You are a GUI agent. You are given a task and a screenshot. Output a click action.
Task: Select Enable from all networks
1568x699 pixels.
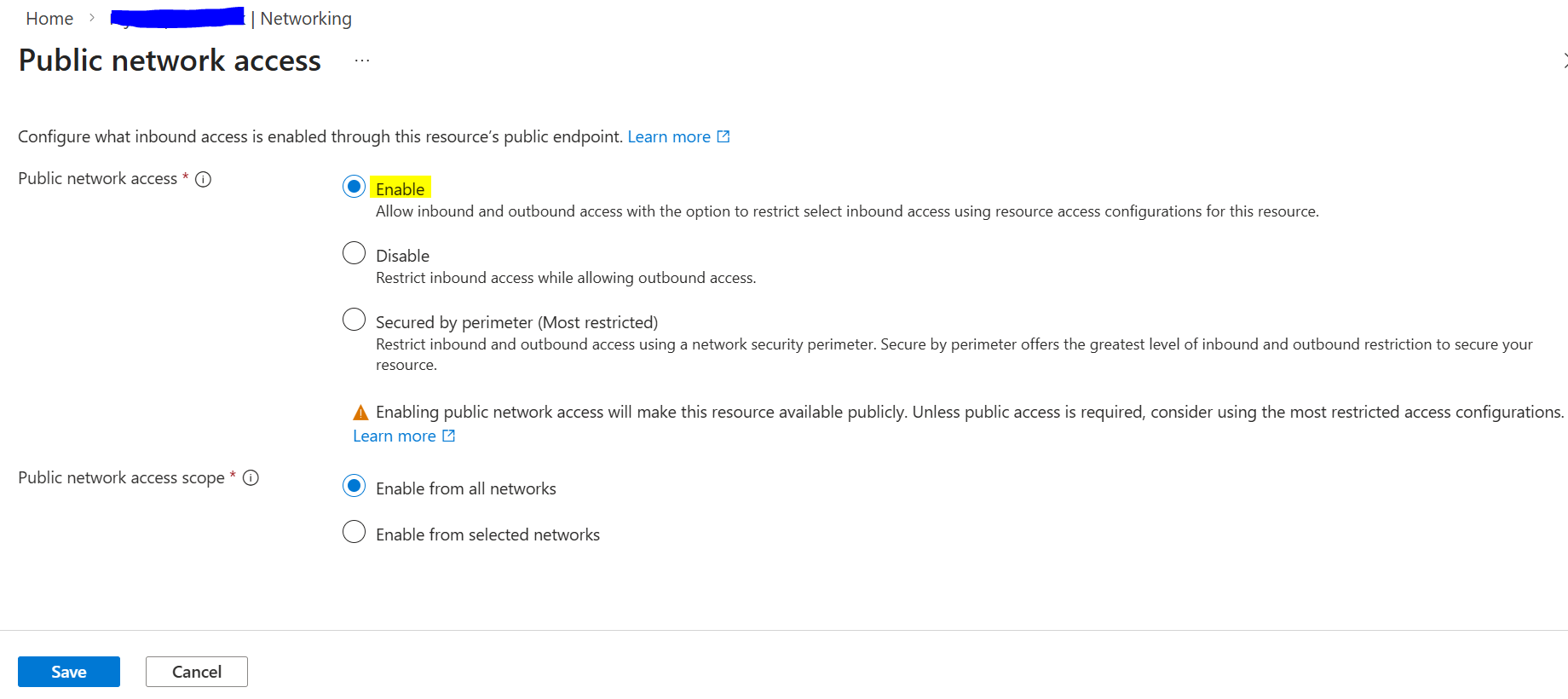point(354,486)
